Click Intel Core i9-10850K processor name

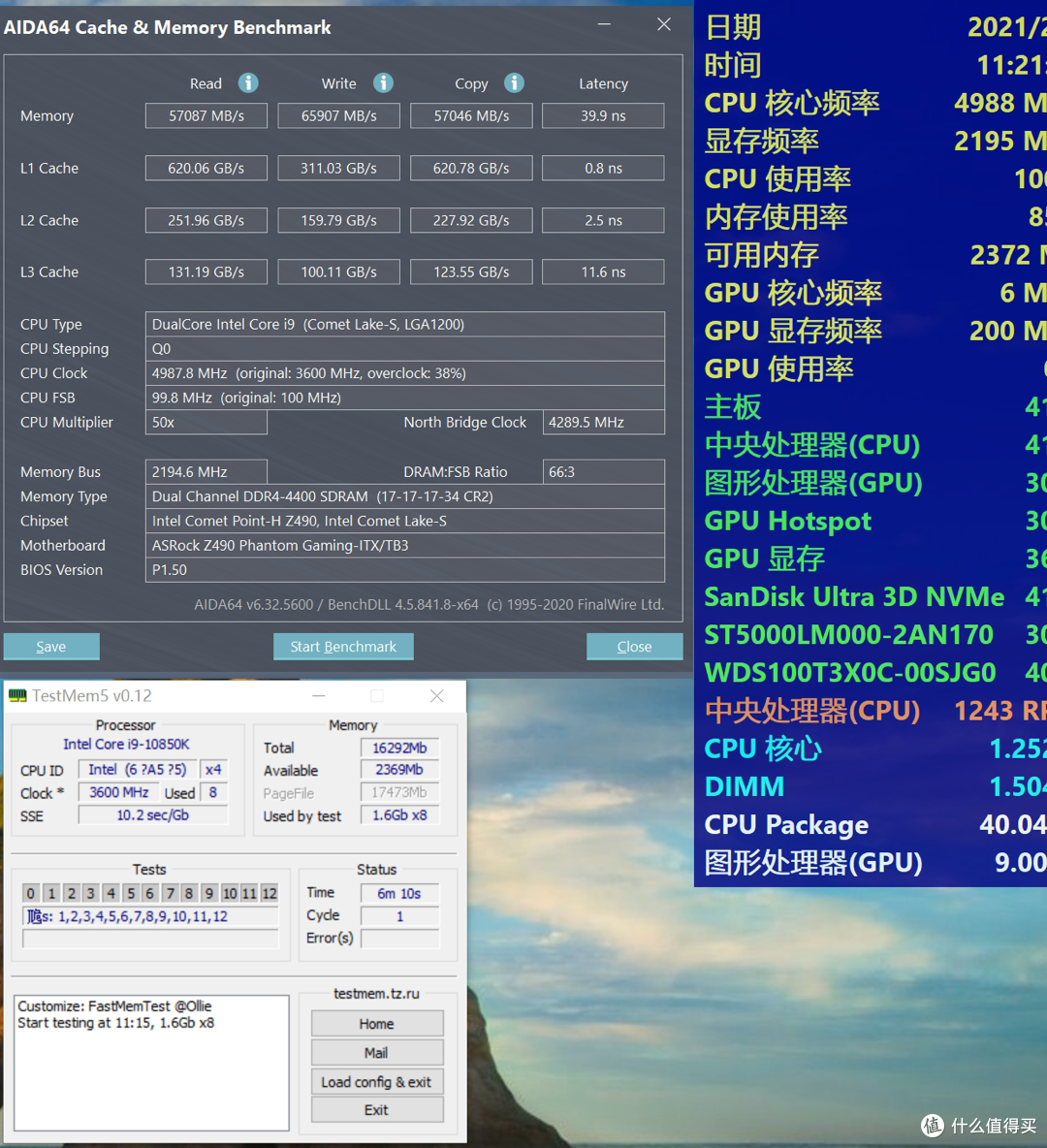point(126,745)
